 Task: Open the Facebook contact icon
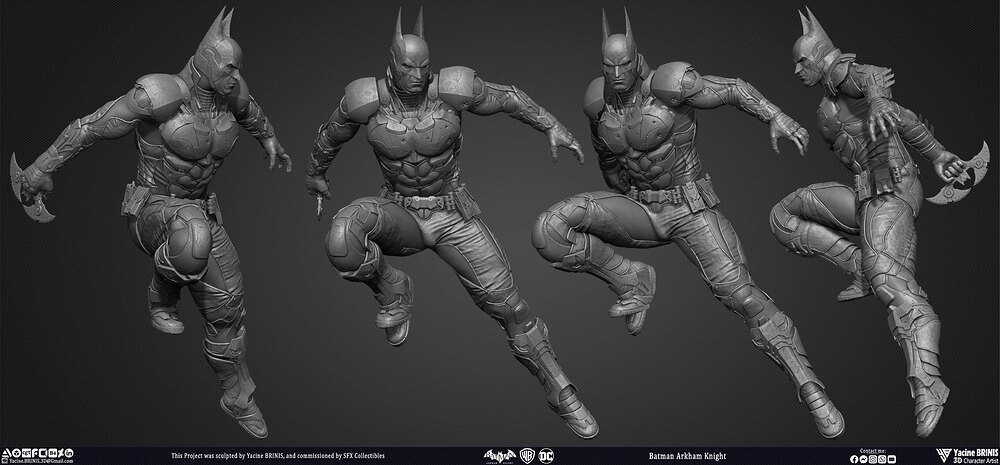pos(854,459)
